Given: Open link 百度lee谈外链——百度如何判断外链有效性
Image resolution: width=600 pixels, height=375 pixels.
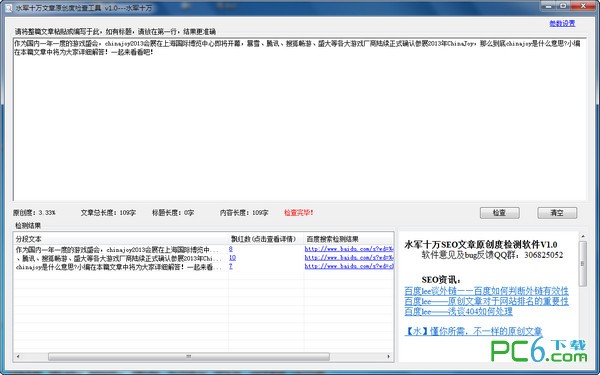Looking at the screenshot, I should [486, 291].
